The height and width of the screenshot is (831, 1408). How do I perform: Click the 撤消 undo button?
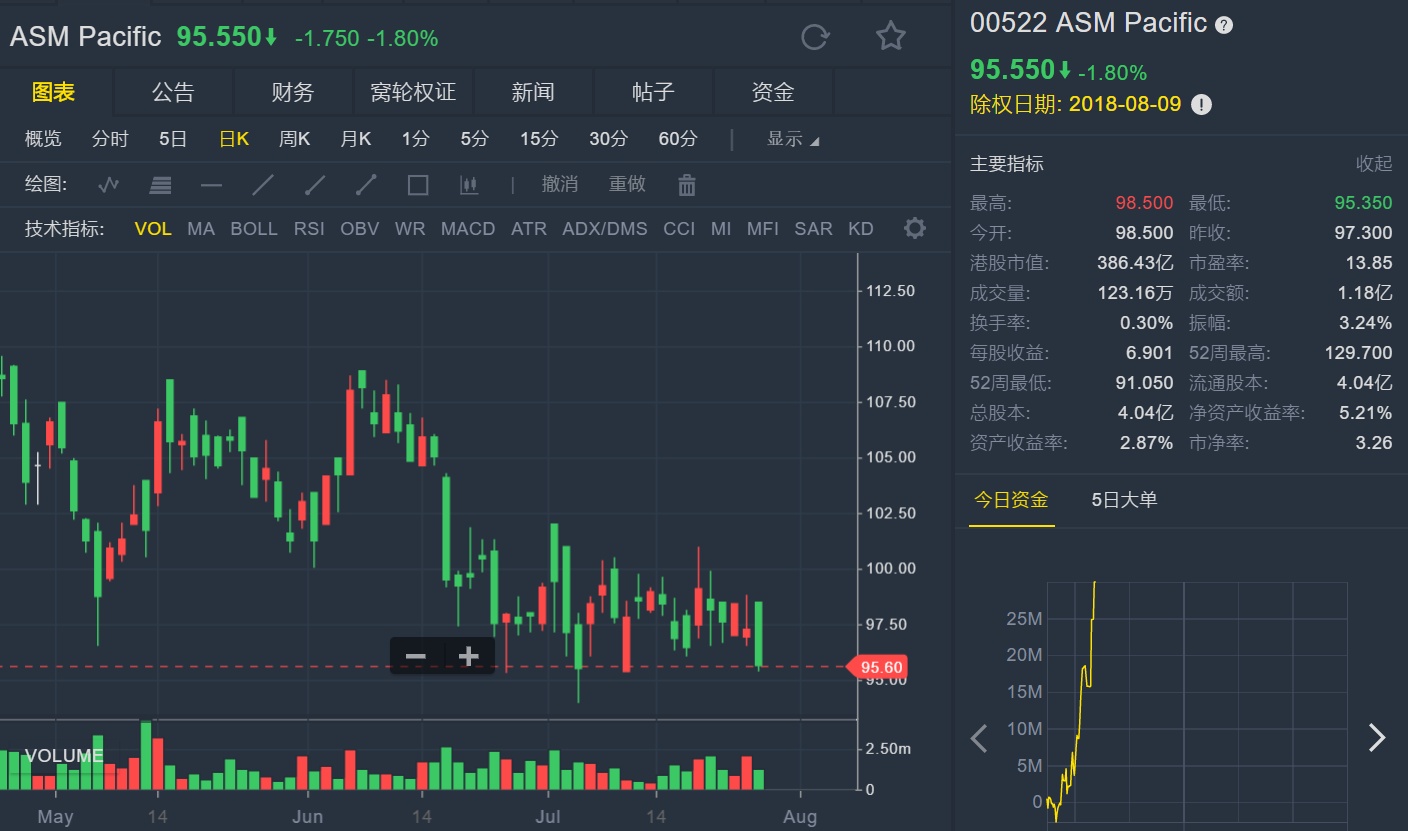(x=560, y=184)
